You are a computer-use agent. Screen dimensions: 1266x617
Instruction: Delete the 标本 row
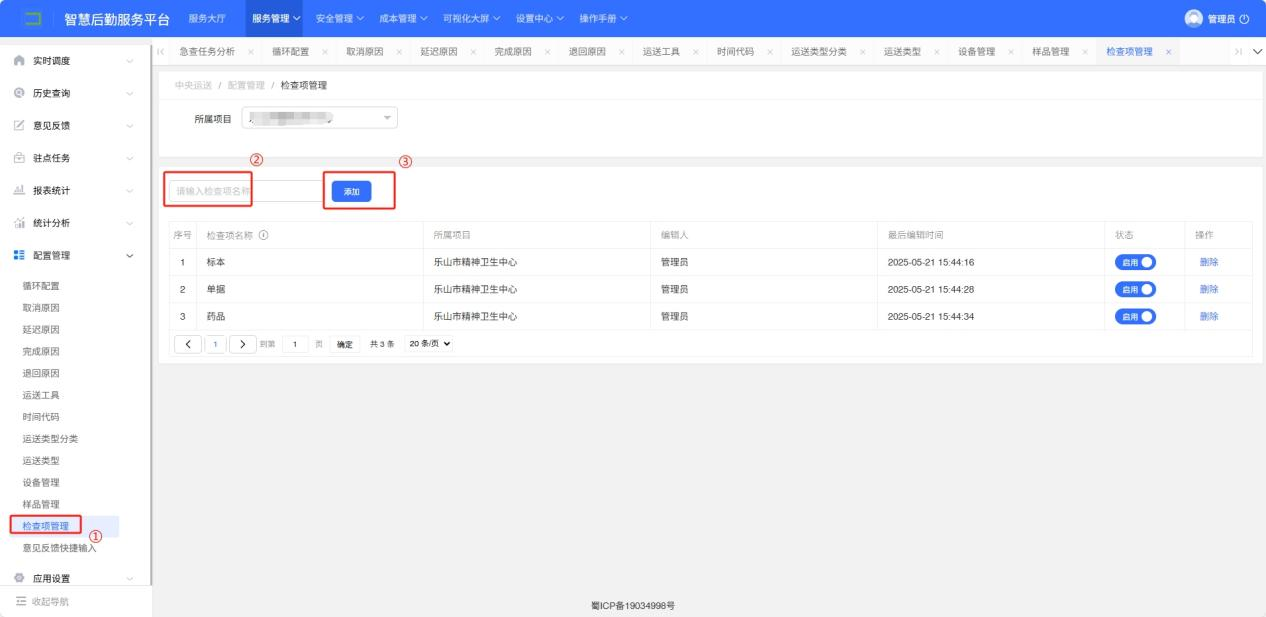[1209, 262]
